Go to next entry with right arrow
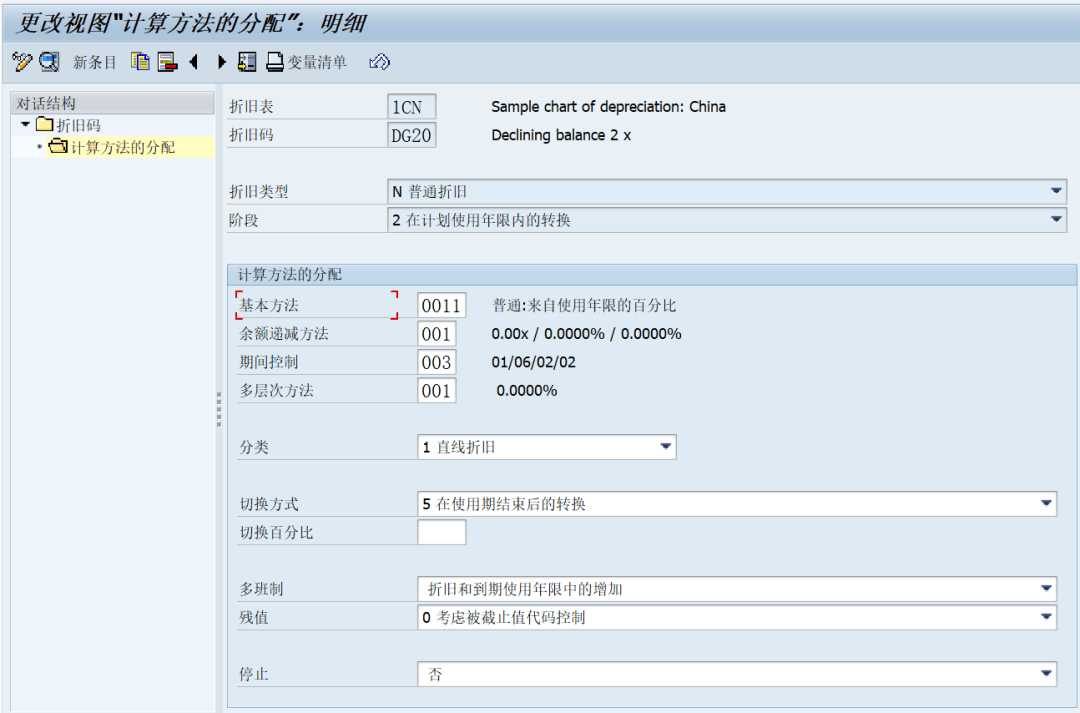Viewport: 1080px width, 713px height. pos(221,62)
